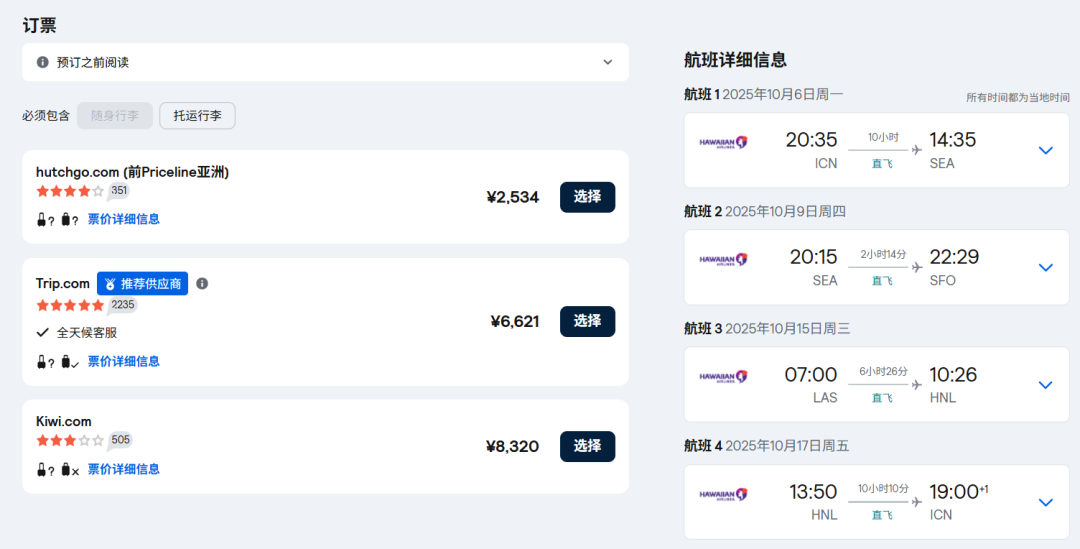Click the hutchgo.com (前Priceline亚洲) provider name

(132, 172)
